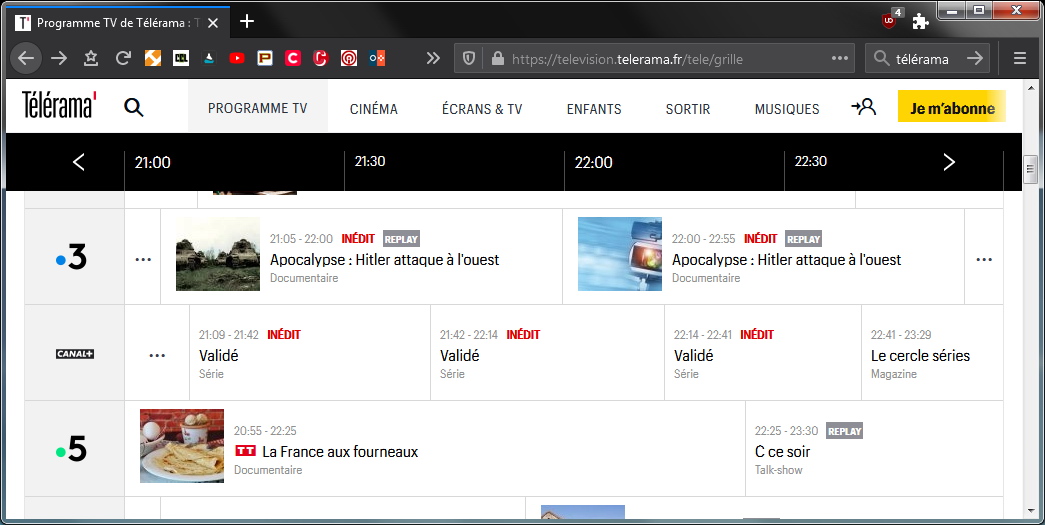Open CINÉMA menu item
Viewport: 1045px width, 525px height.
click(373, 109)
